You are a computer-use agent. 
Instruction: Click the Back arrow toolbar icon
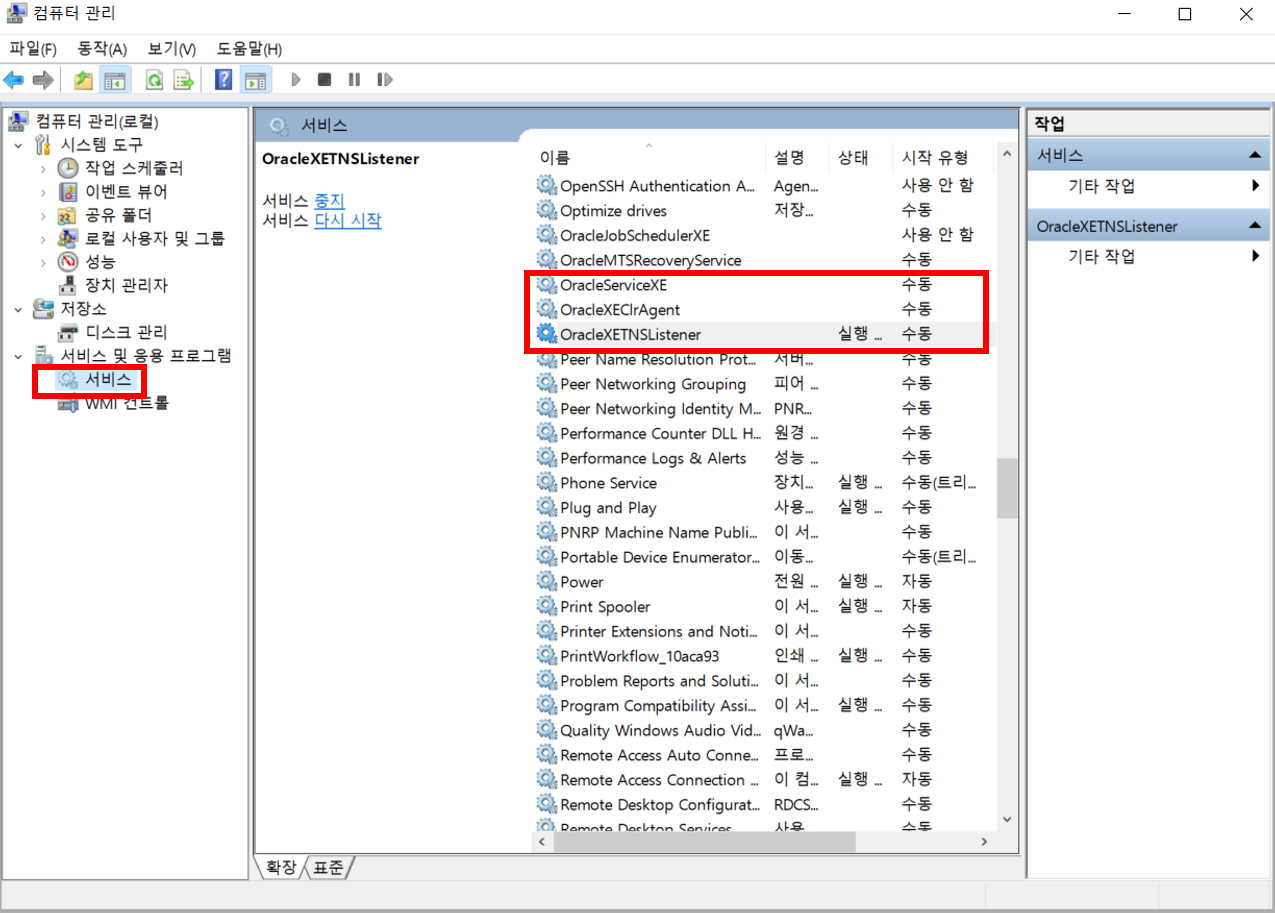14,79
